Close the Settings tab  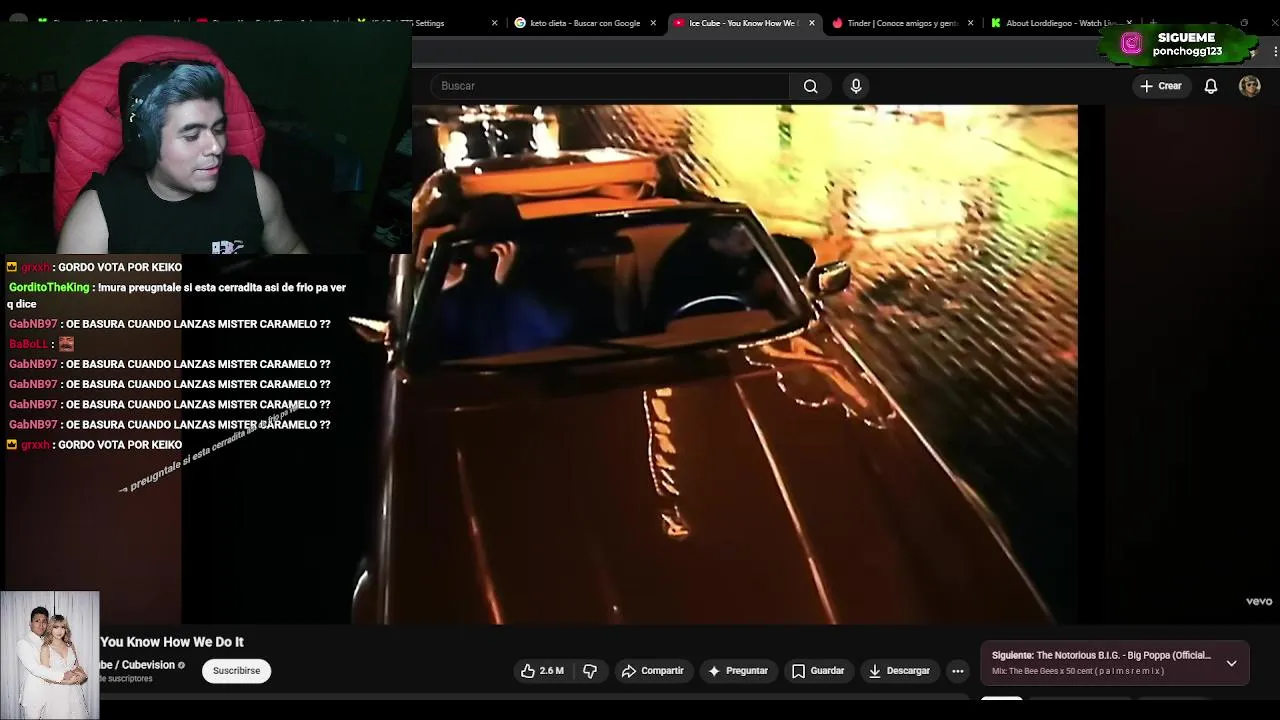coord(494,23)
